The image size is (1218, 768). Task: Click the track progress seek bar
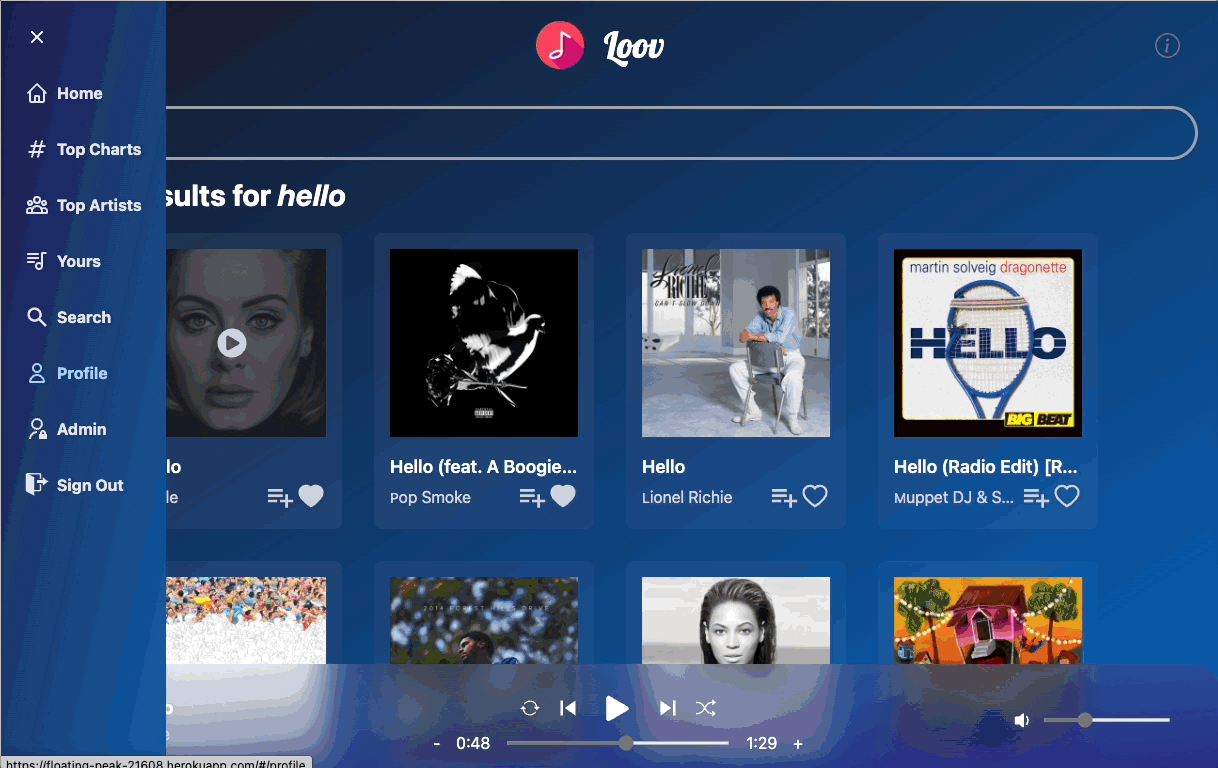618,743
